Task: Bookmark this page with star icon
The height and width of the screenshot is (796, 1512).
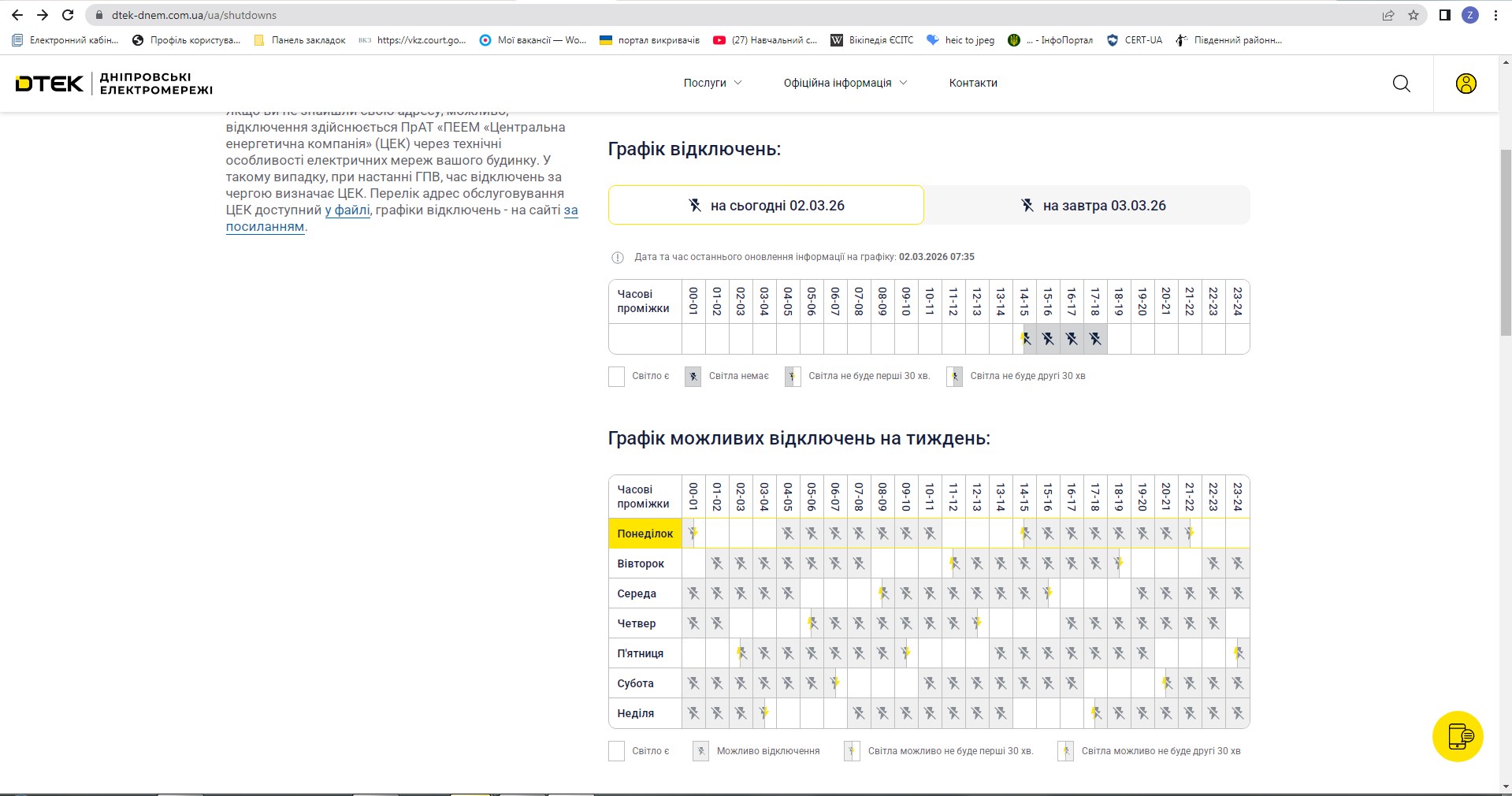Action: click(x=1414, y=15)
